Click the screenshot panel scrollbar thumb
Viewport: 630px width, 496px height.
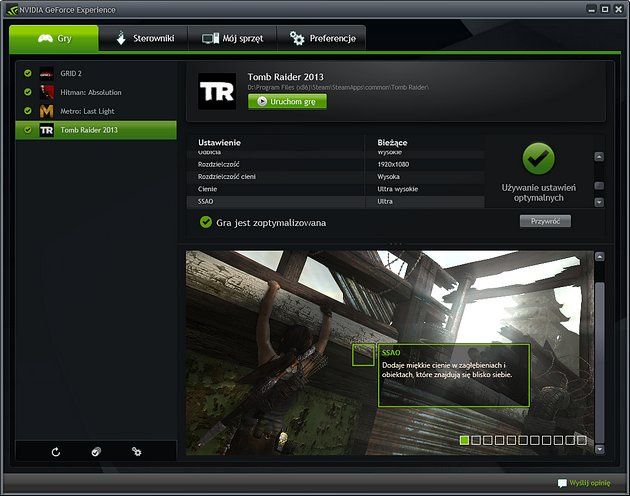point(599,363)
